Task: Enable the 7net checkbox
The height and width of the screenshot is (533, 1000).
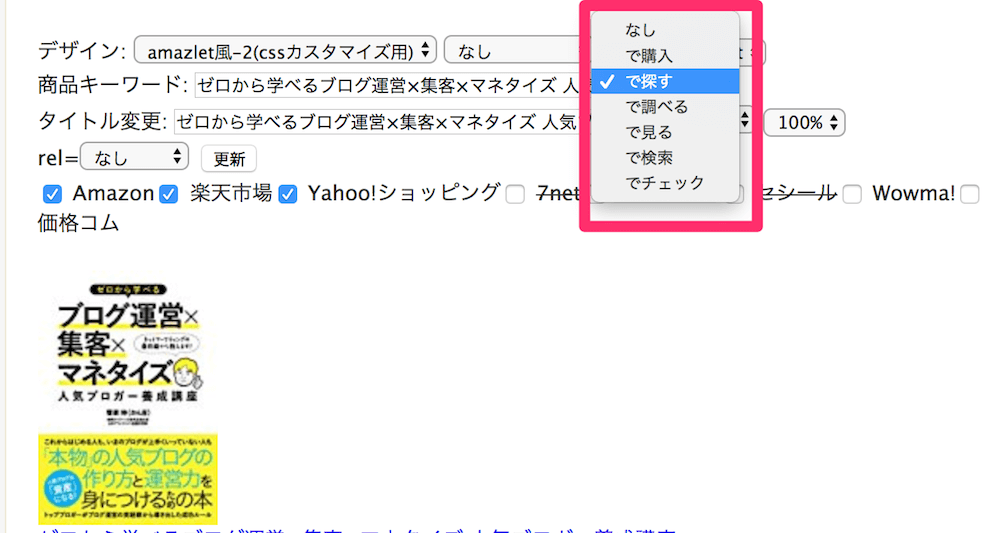Action: coord(515,194)
